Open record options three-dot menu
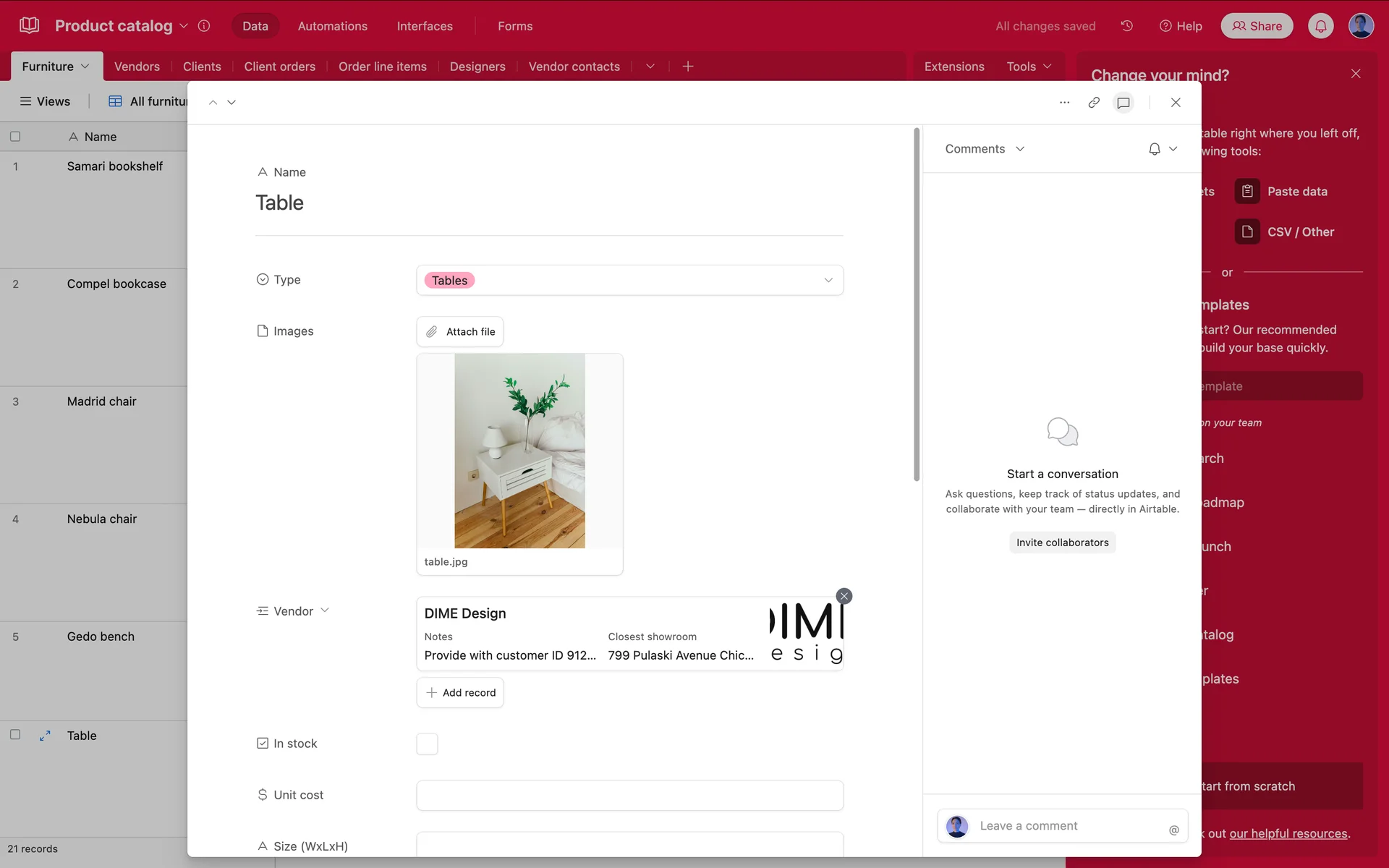1389x868 pixels. pyautogui.click(x=1064, y=103)
